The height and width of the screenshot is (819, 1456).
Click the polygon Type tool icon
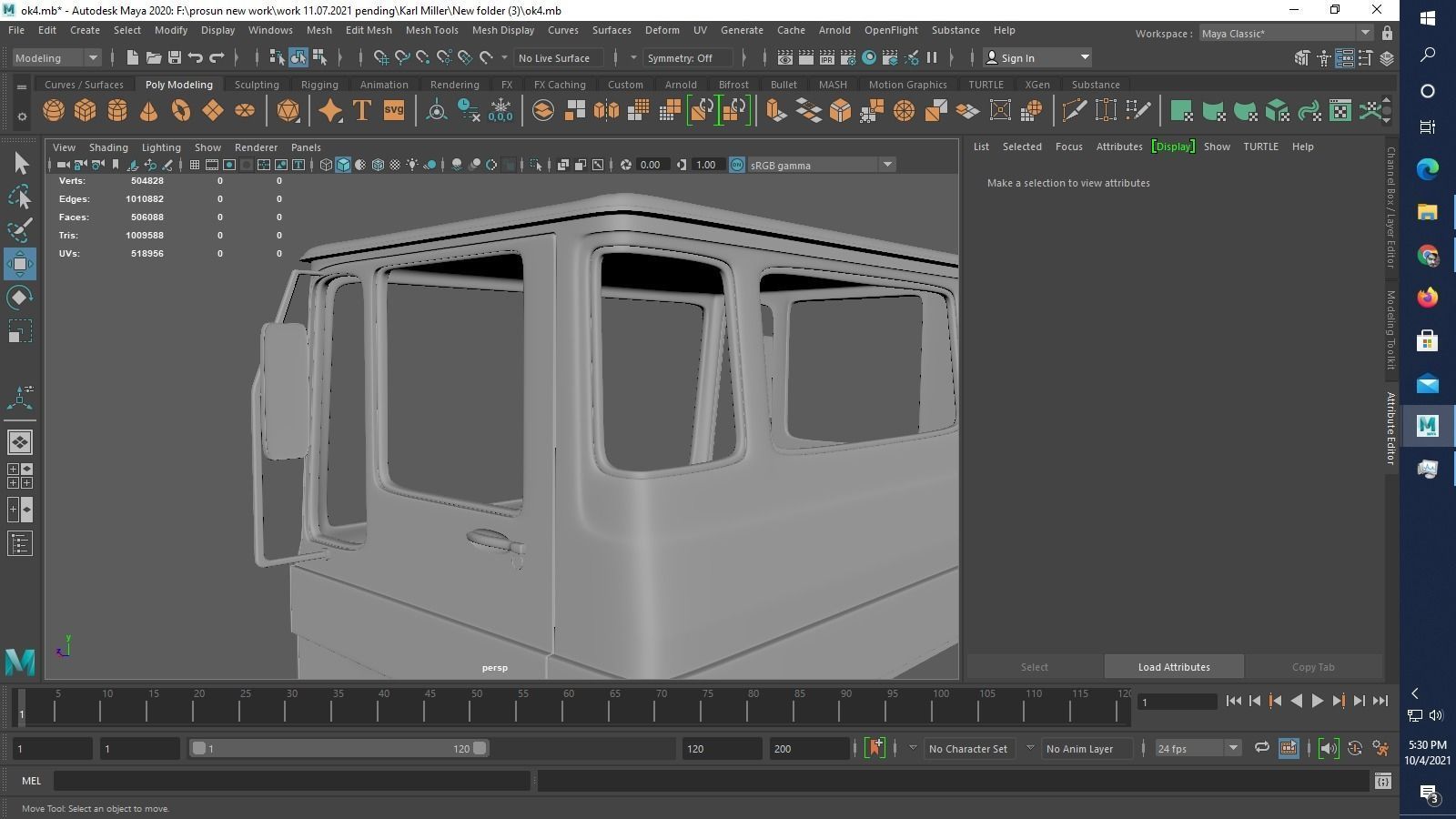click(x=362, y=111)
